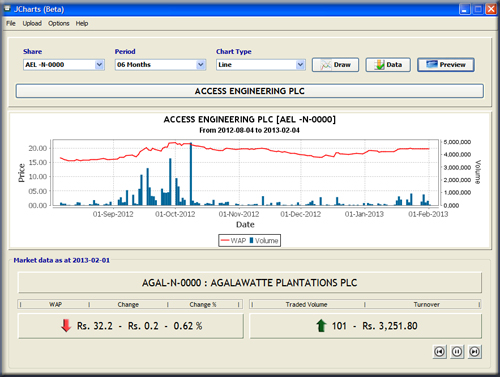Open the Options menu
Screen dimensions: 500x377
coord(59,23)
